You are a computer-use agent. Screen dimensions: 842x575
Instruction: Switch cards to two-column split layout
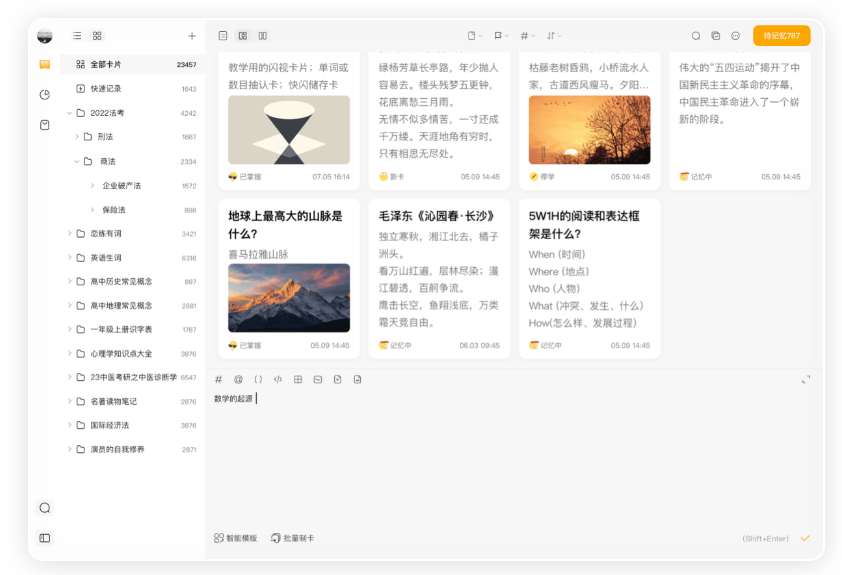(x=263, y=36)
